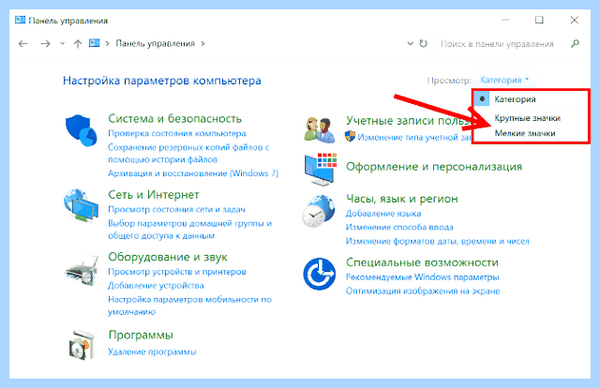Image resolution: width=600 pixels, height=388 pixels.
Task: Click the refresh icon in address bar
Action: tap(423, 44)
